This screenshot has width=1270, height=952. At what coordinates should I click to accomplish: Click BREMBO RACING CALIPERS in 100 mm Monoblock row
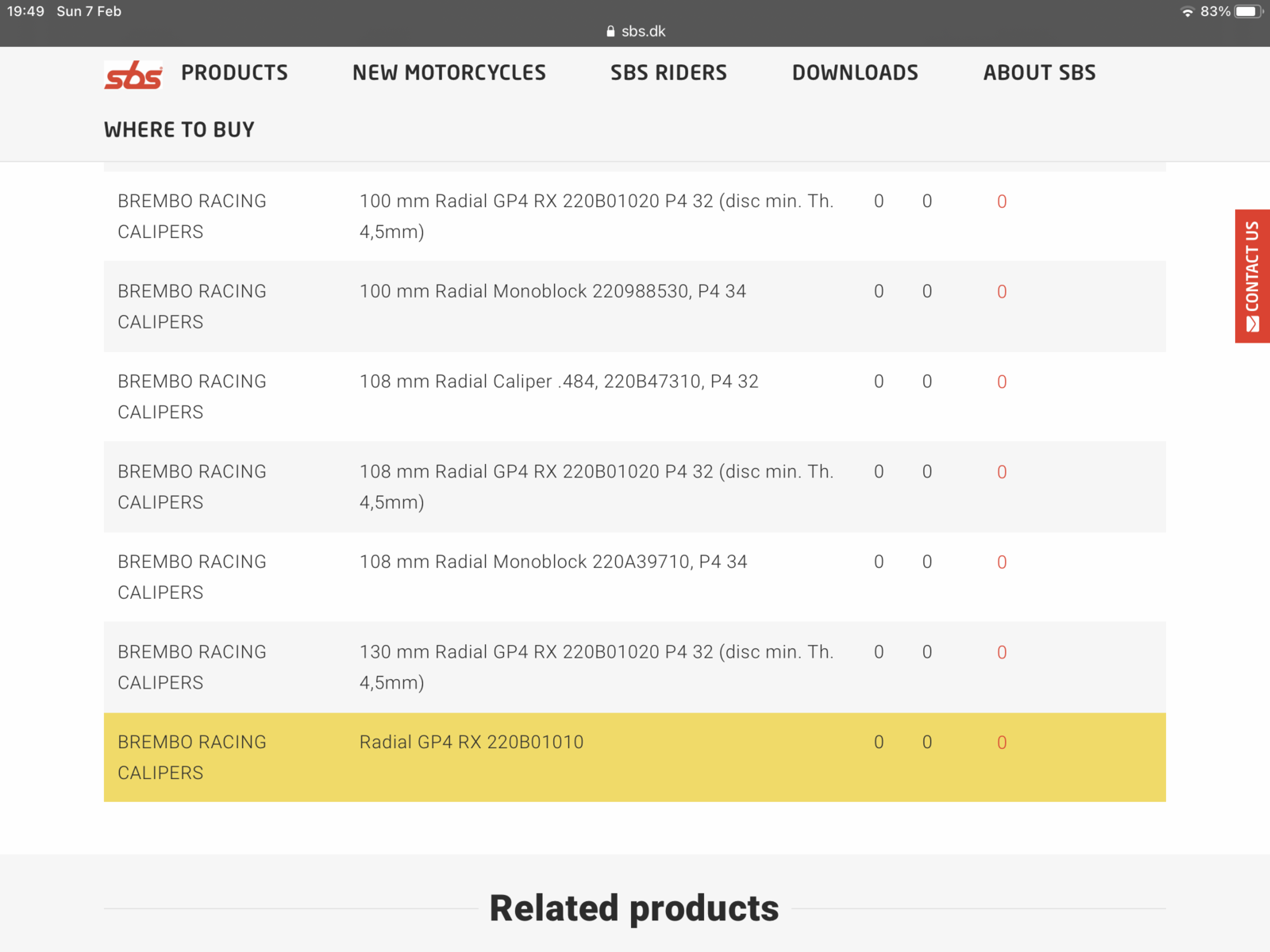click(x=192, y=307)
